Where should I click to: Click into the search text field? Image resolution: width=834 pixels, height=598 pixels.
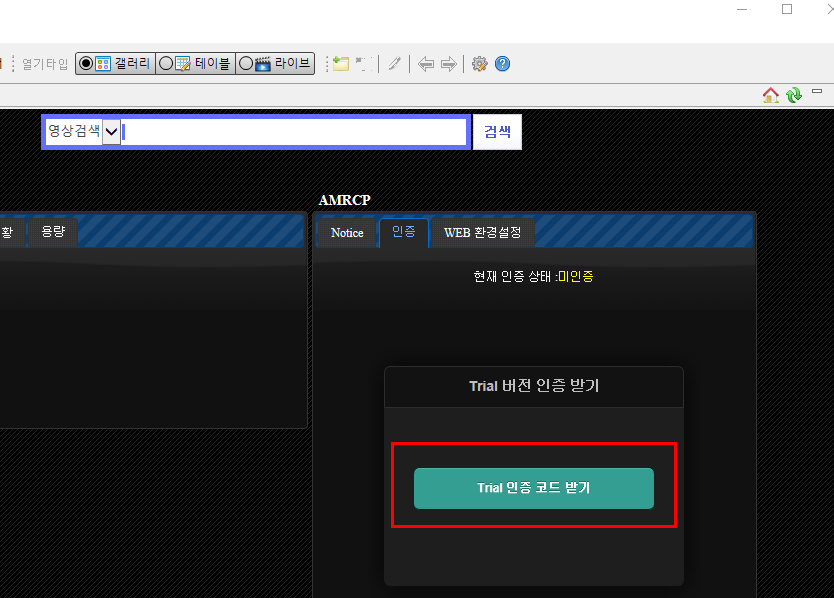tap(294, 132)
